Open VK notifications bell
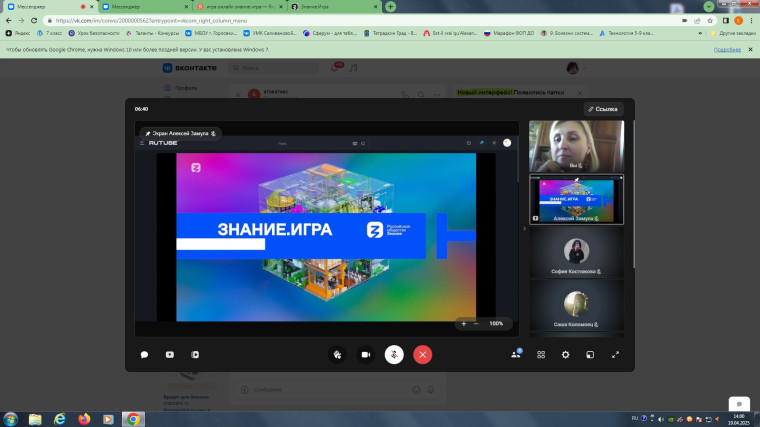Viewport: 760px width, 427px height. coord(335,67)
